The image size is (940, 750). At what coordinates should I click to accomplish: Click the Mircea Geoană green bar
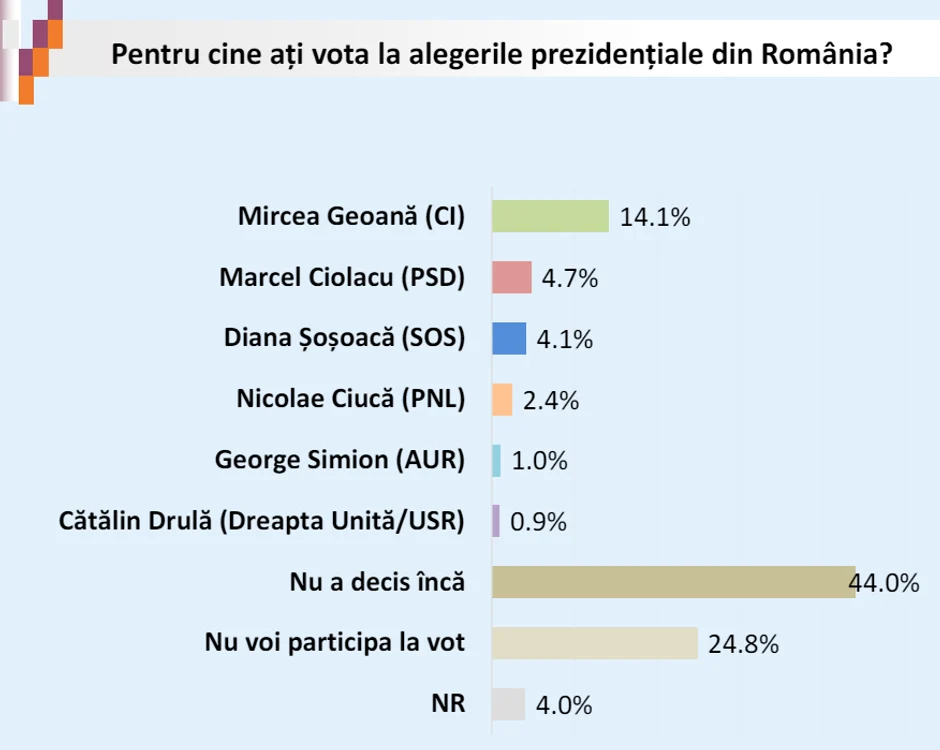point(550,216)
